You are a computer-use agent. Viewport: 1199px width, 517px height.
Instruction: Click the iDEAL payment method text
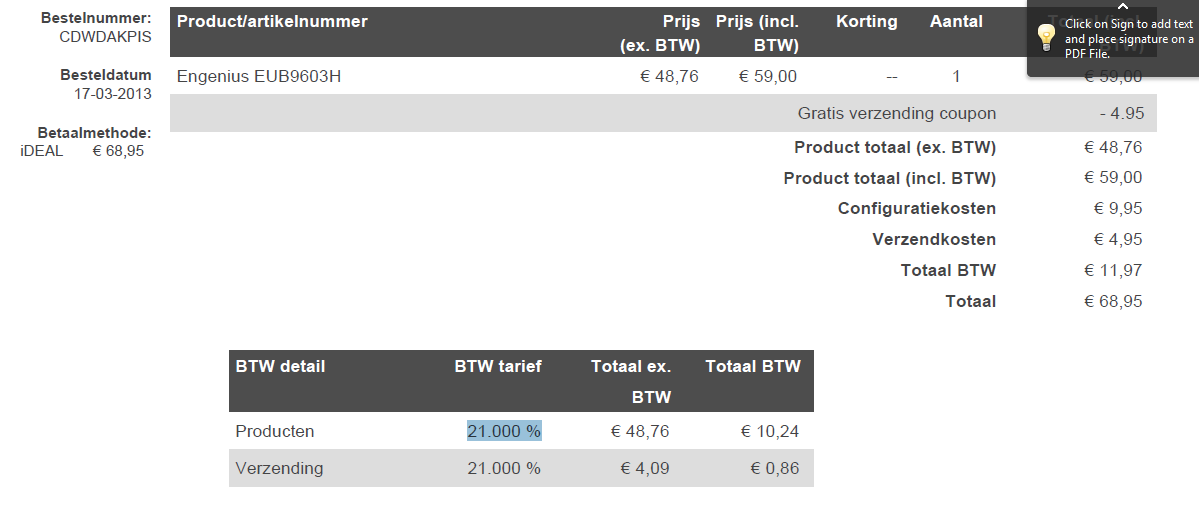pyautogui.click(x=41, y=151)
